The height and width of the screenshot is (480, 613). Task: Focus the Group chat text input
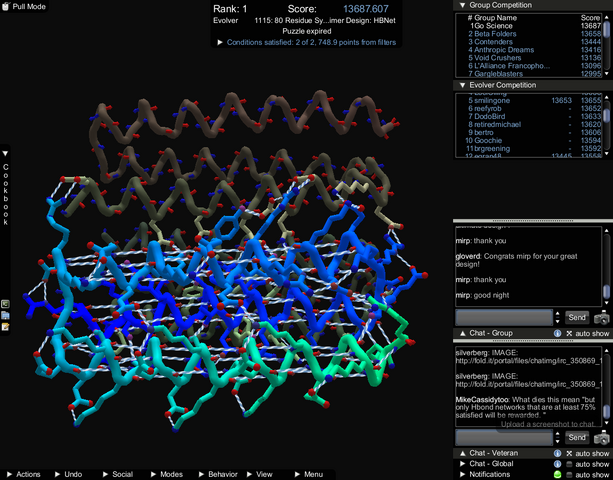coord(504,317)
